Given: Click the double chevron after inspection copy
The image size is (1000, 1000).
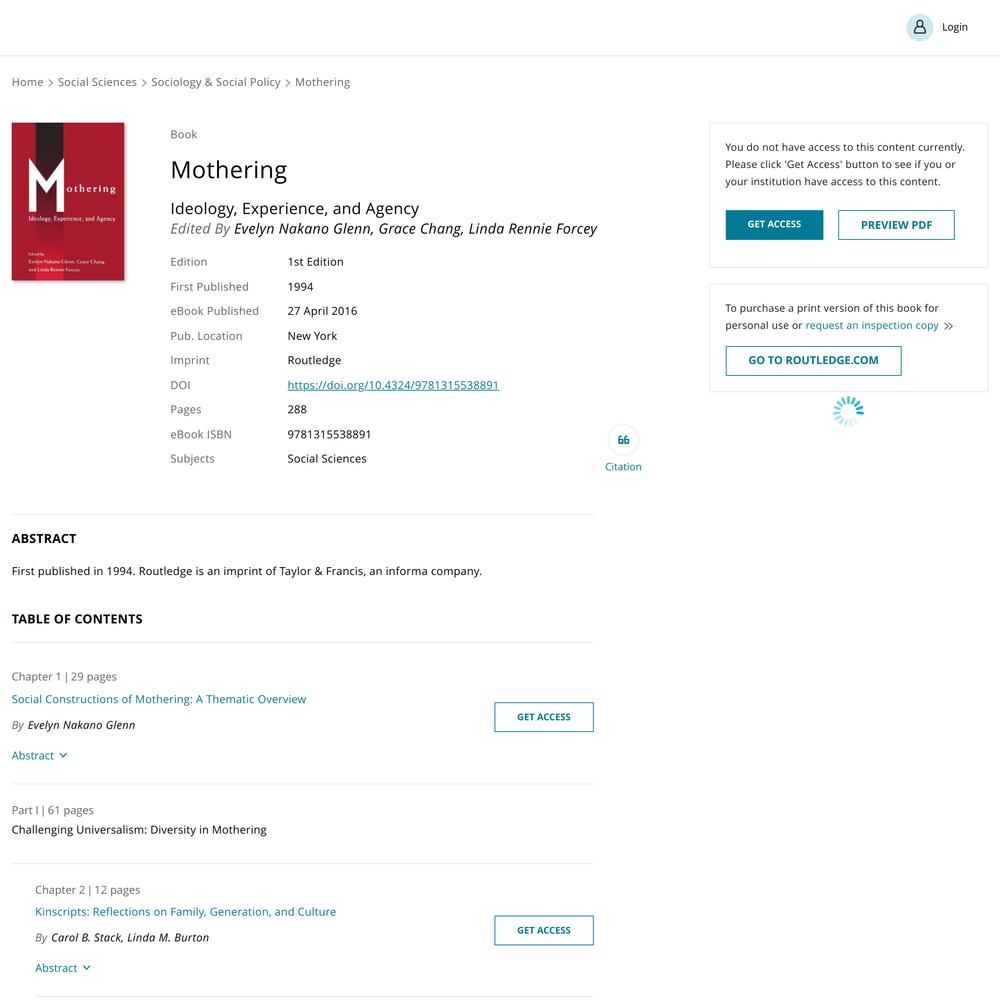Looking at the screenshot, I should [x=948, y=326].
